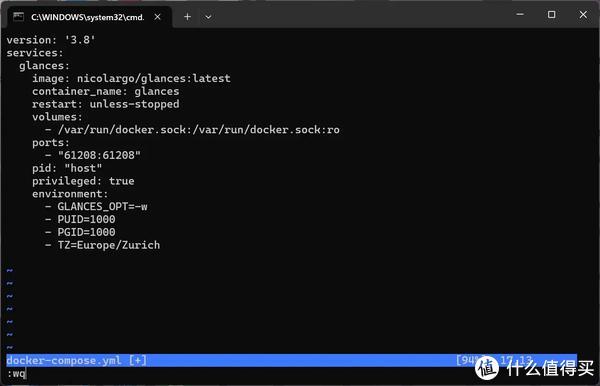
Task: Click the pid: "host" line
Action: [x=67, y=168]
